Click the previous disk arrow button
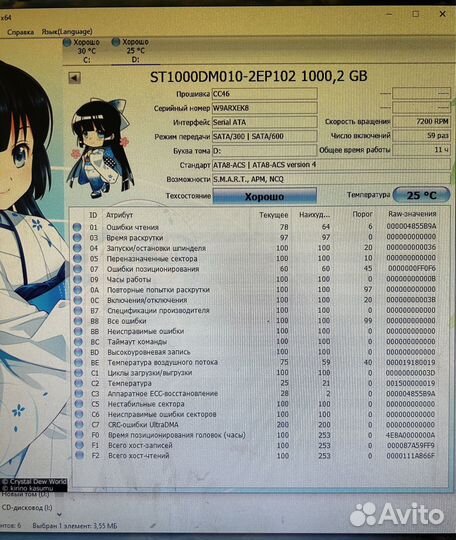 pyautogui.click(x=74, y=78)
